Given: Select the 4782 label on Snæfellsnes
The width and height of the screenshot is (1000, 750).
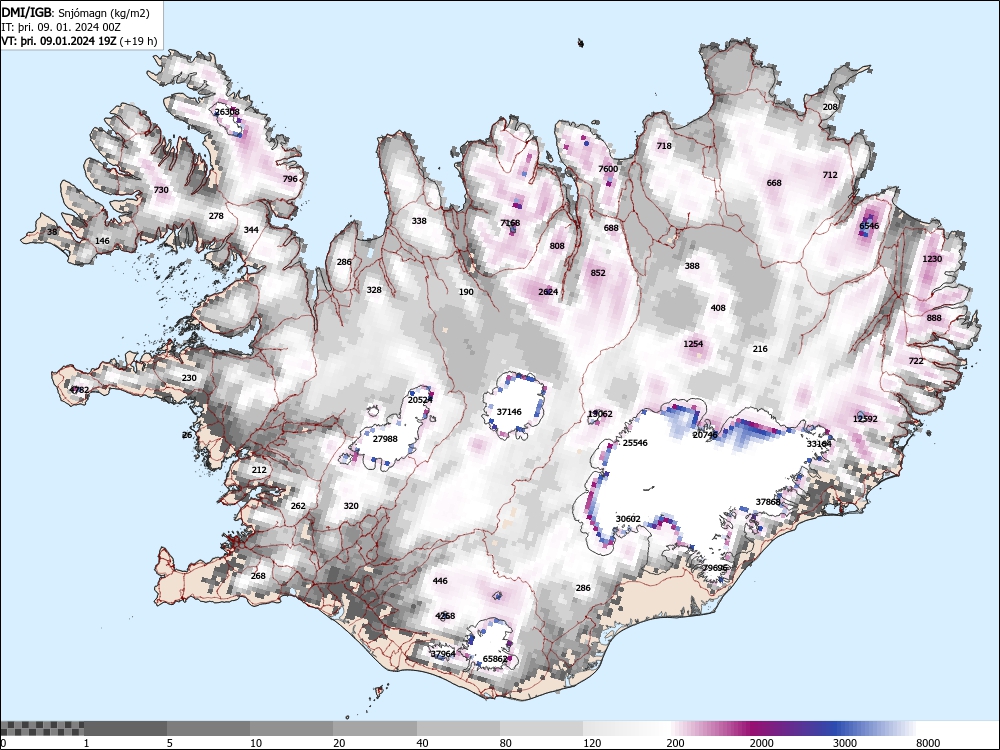Looking at the screenshot, I should coord(79,389).
